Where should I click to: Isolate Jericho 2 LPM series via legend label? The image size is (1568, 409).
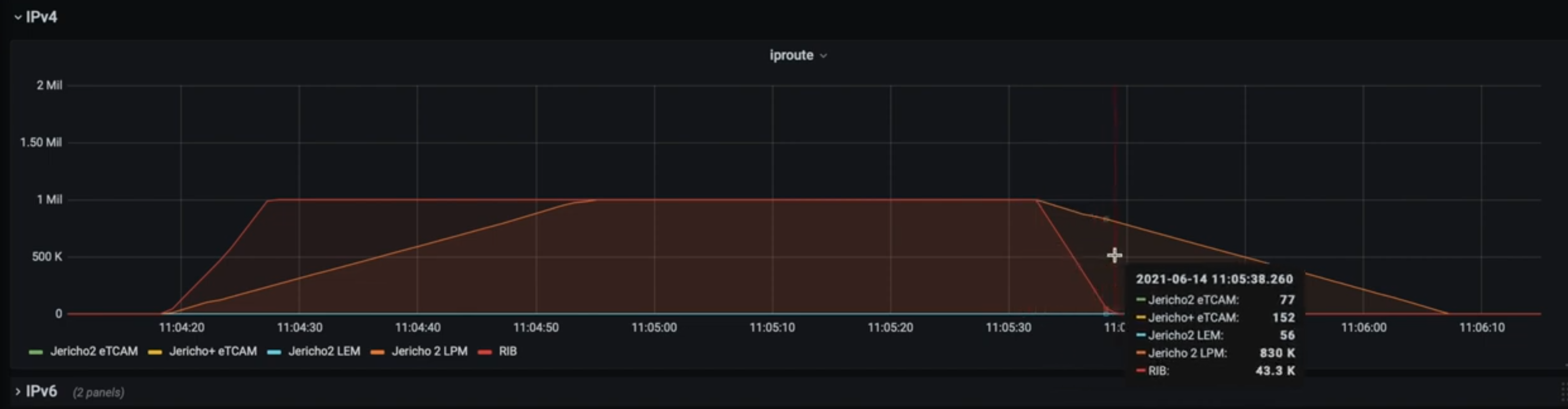coord(429,351)
